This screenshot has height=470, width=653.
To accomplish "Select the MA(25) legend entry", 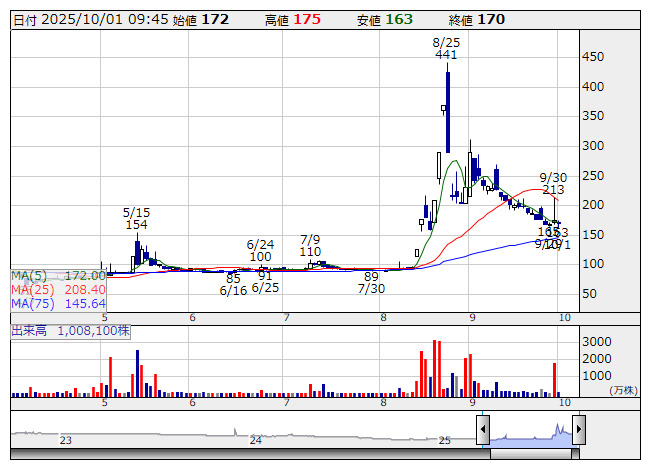I will [58, 289].
